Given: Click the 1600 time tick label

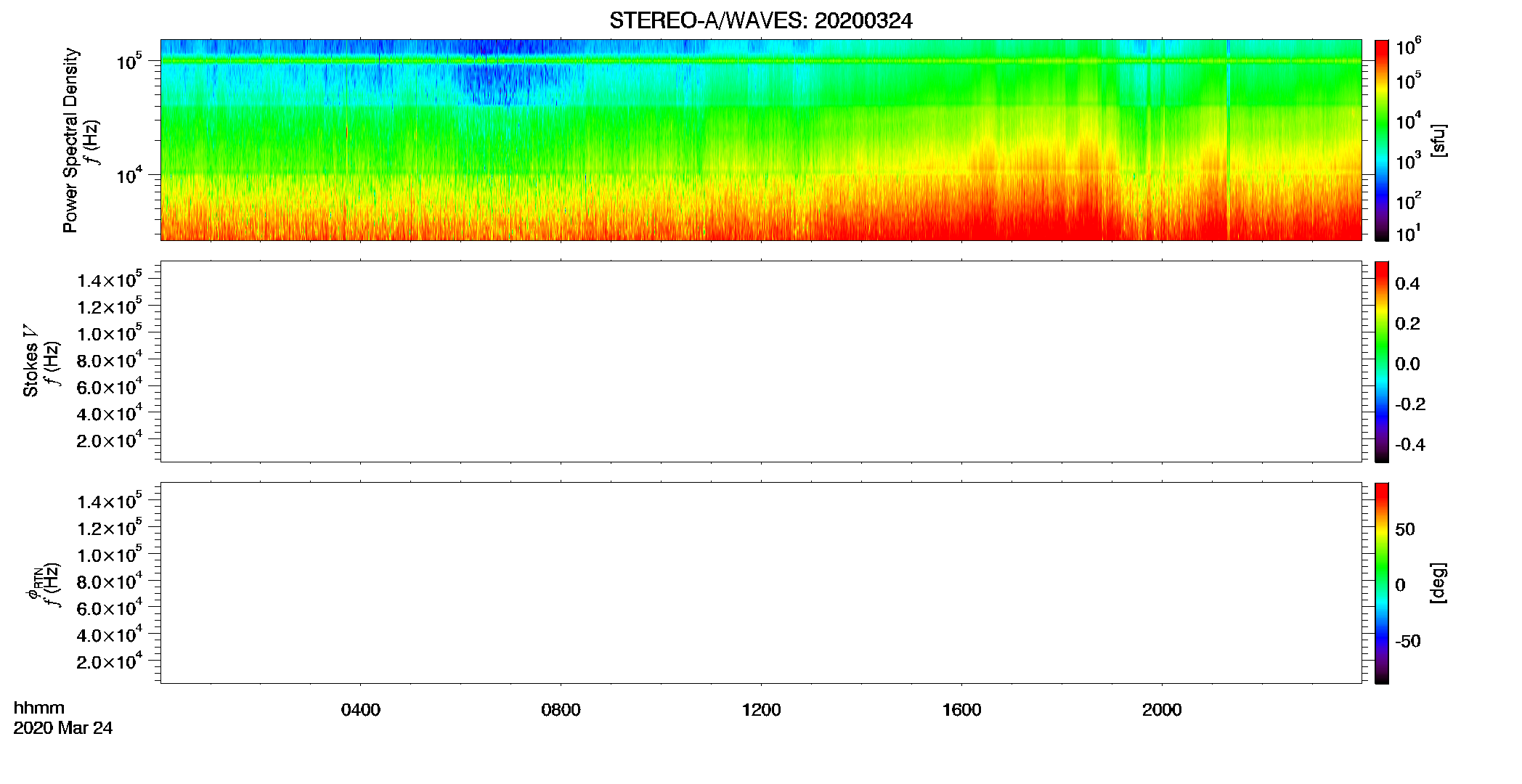Looking at the screenshot, I should [962, 710].
